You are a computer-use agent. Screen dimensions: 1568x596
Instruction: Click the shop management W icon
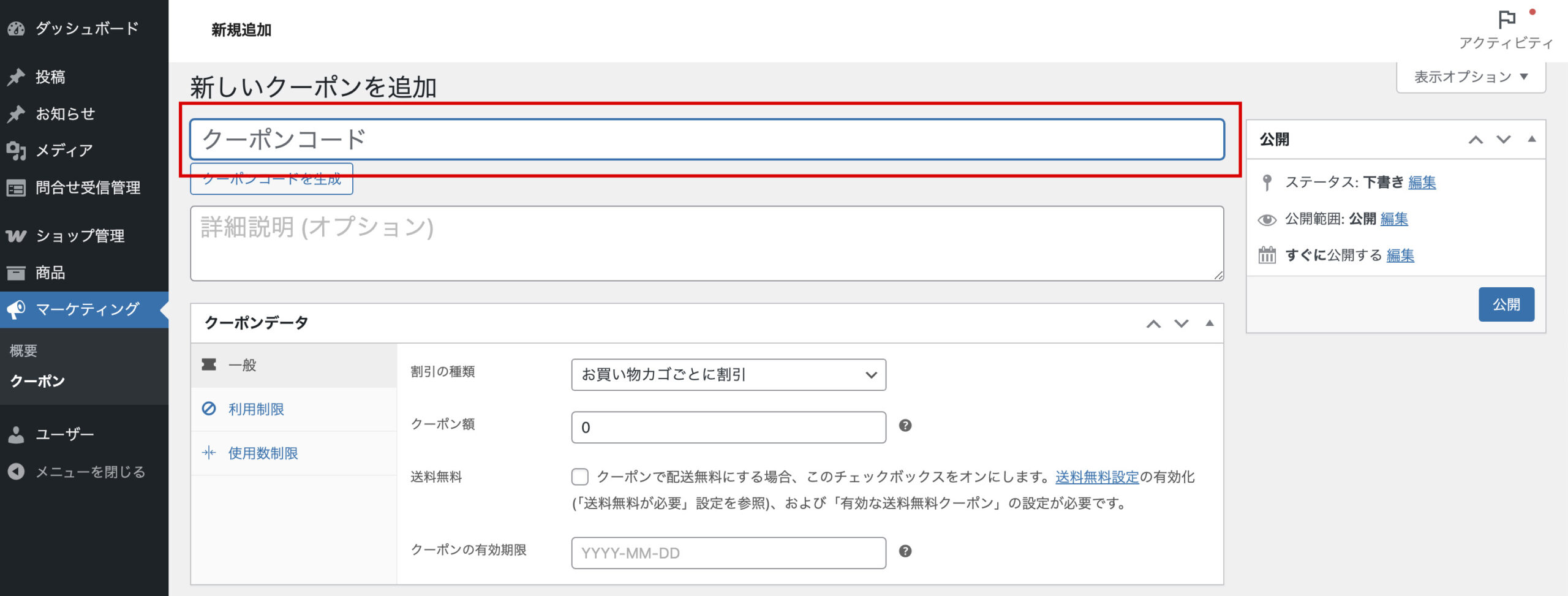coord(17,236)
